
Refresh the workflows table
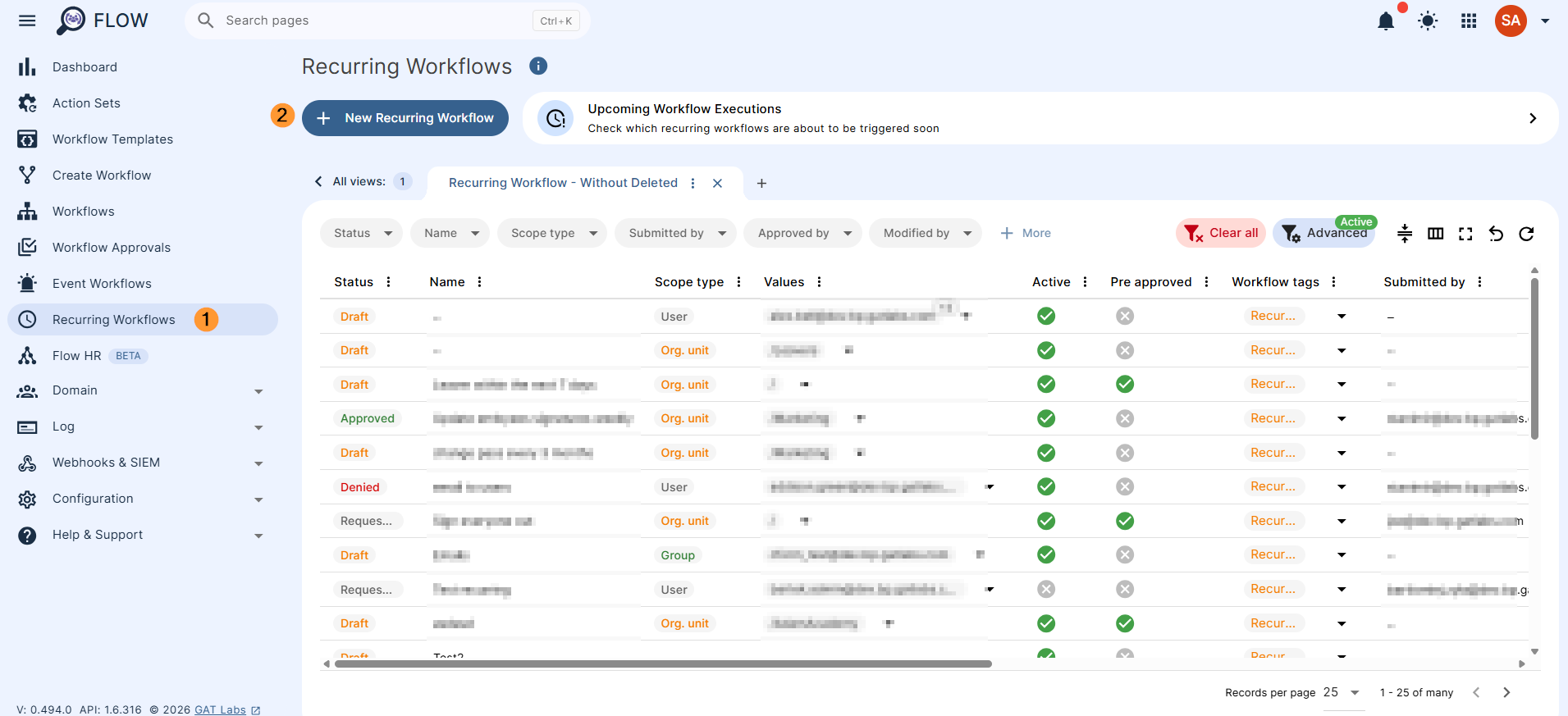(x=1526, y=234)
